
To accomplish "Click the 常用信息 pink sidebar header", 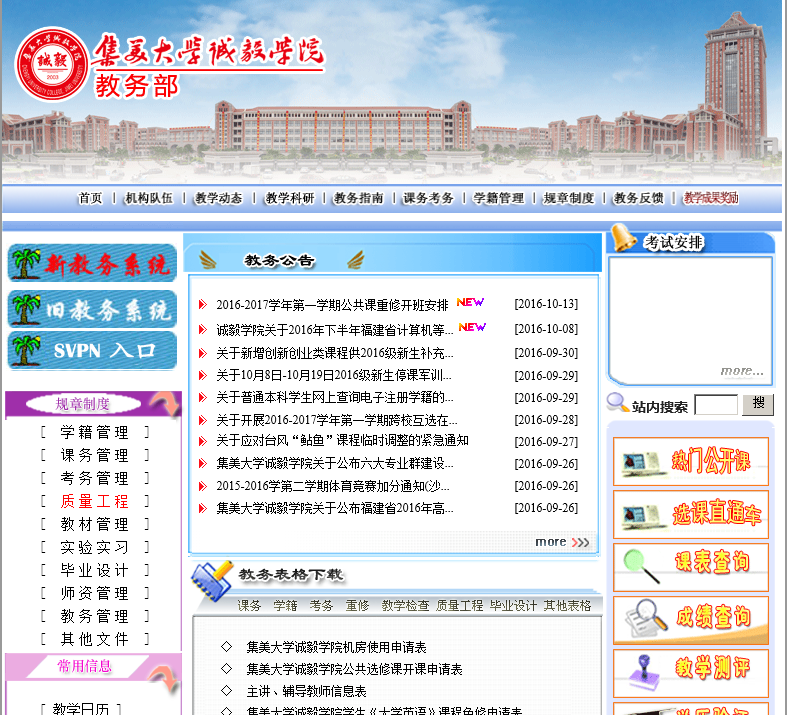I will point(93,666).
